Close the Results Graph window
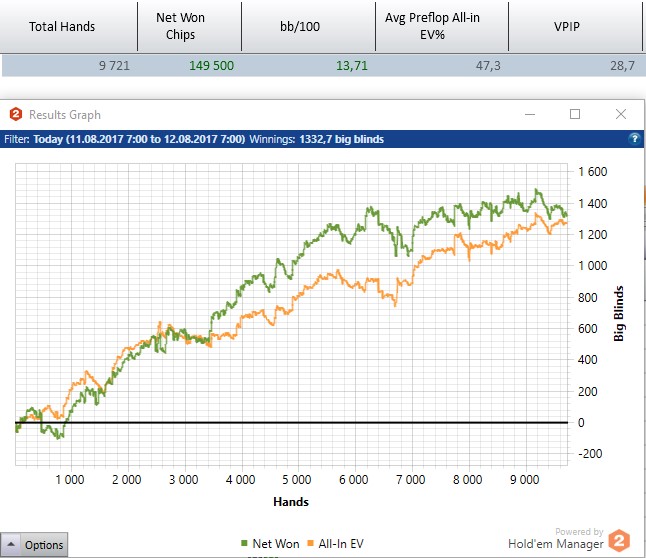This screenshot has width=646, height=558. pyautogui.click(x=621, y=114)
